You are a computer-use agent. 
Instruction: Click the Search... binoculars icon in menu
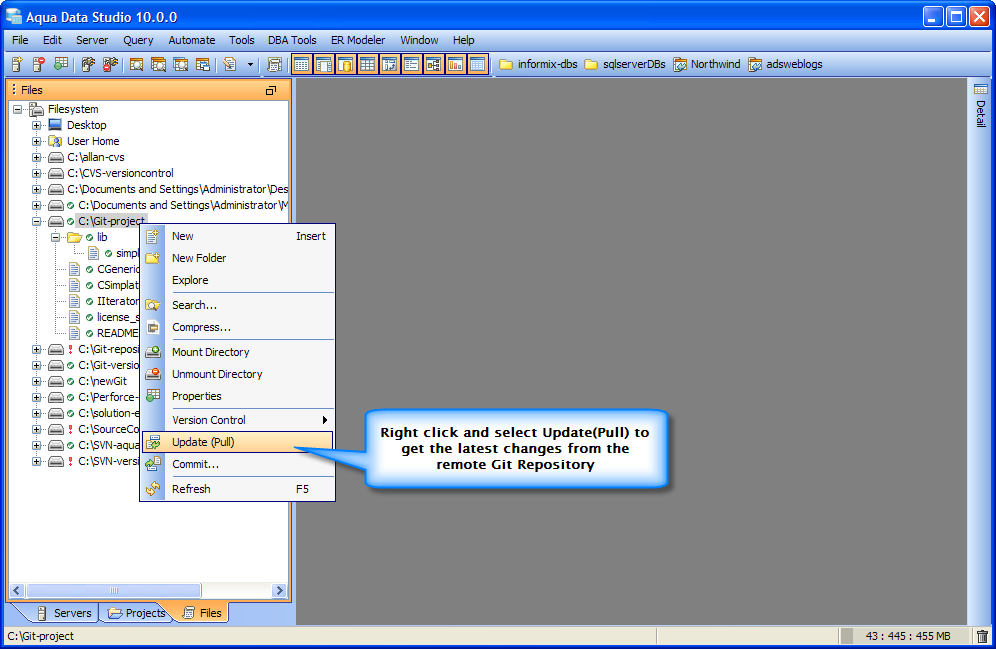(153, 305)
